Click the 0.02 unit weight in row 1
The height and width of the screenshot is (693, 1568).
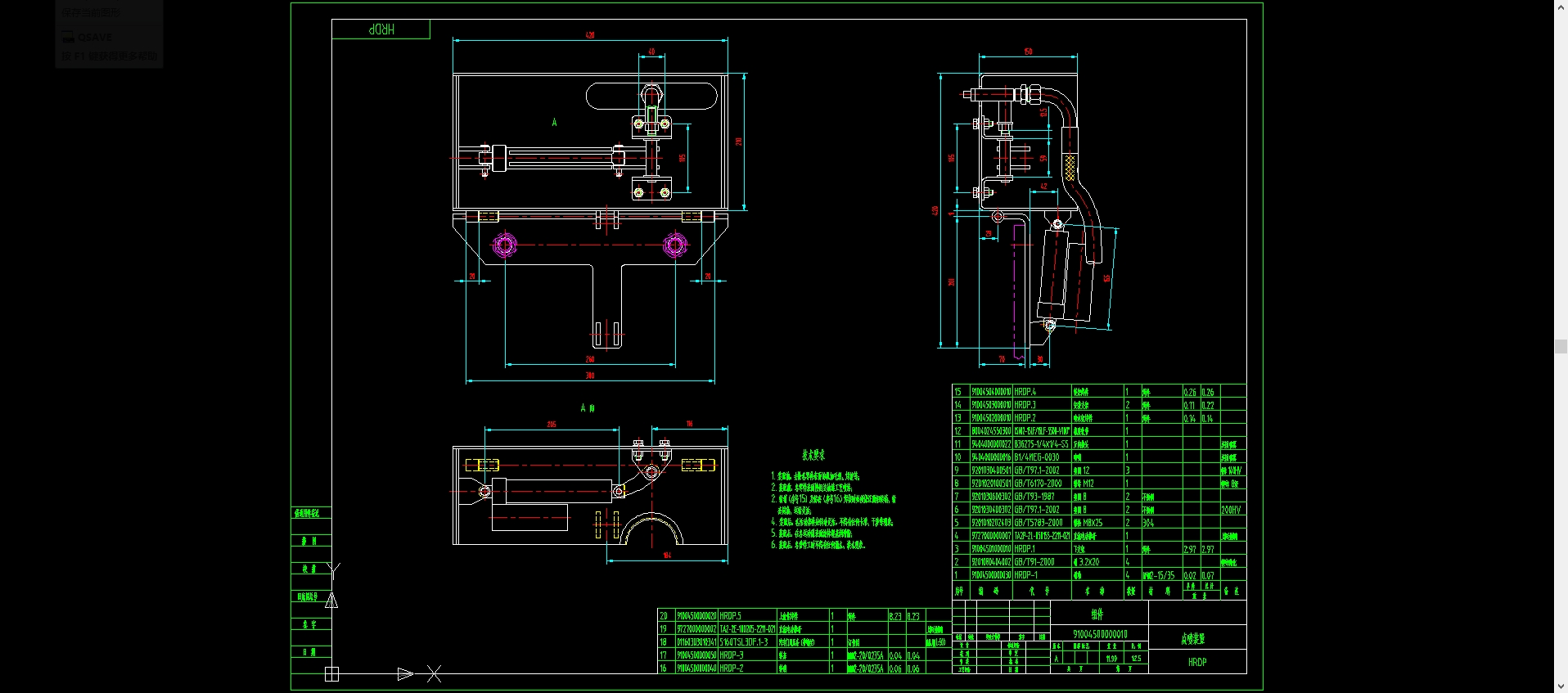[x=1190, y=575]
